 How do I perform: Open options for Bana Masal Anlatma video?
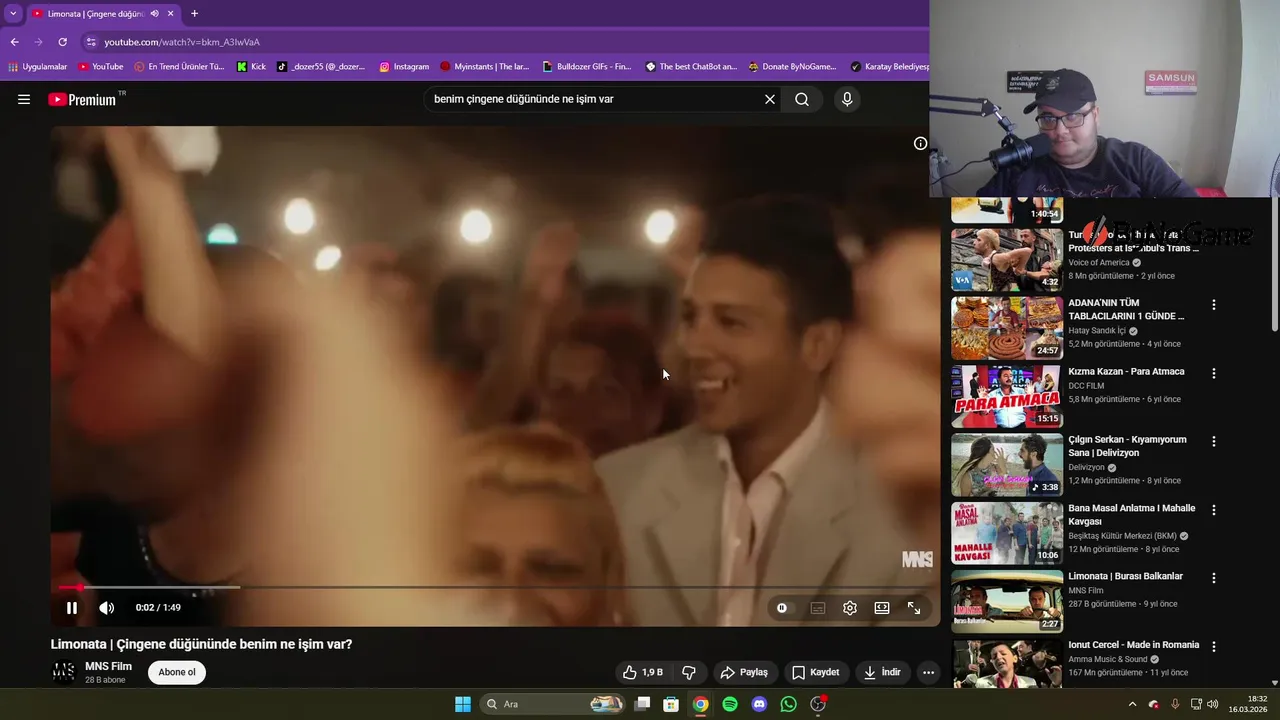[1214, 510]
